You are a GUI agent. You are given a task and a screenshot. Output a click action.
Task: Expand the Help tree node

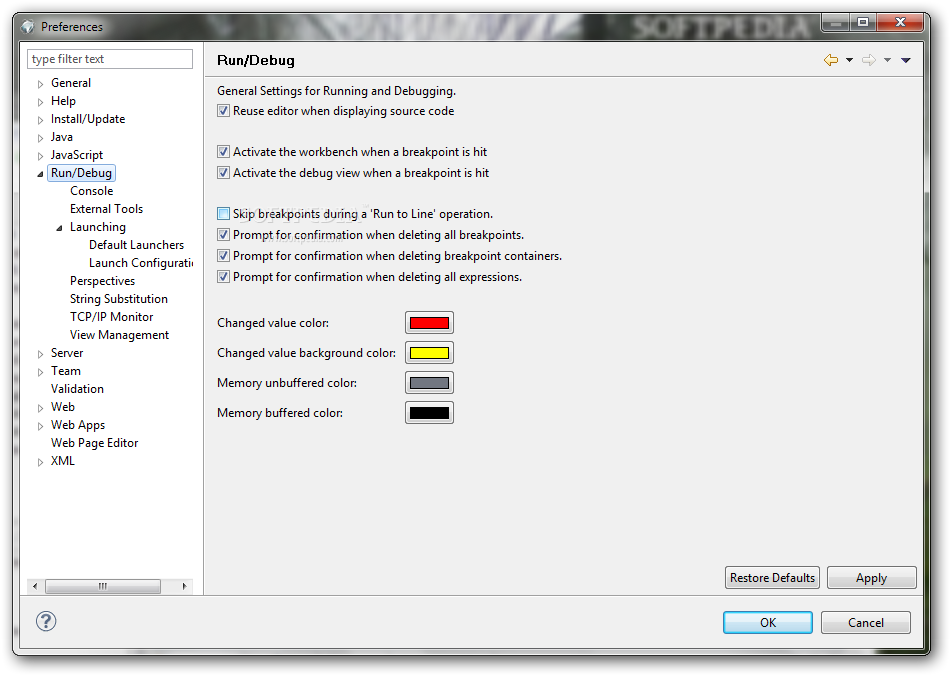tap(40, 102)
